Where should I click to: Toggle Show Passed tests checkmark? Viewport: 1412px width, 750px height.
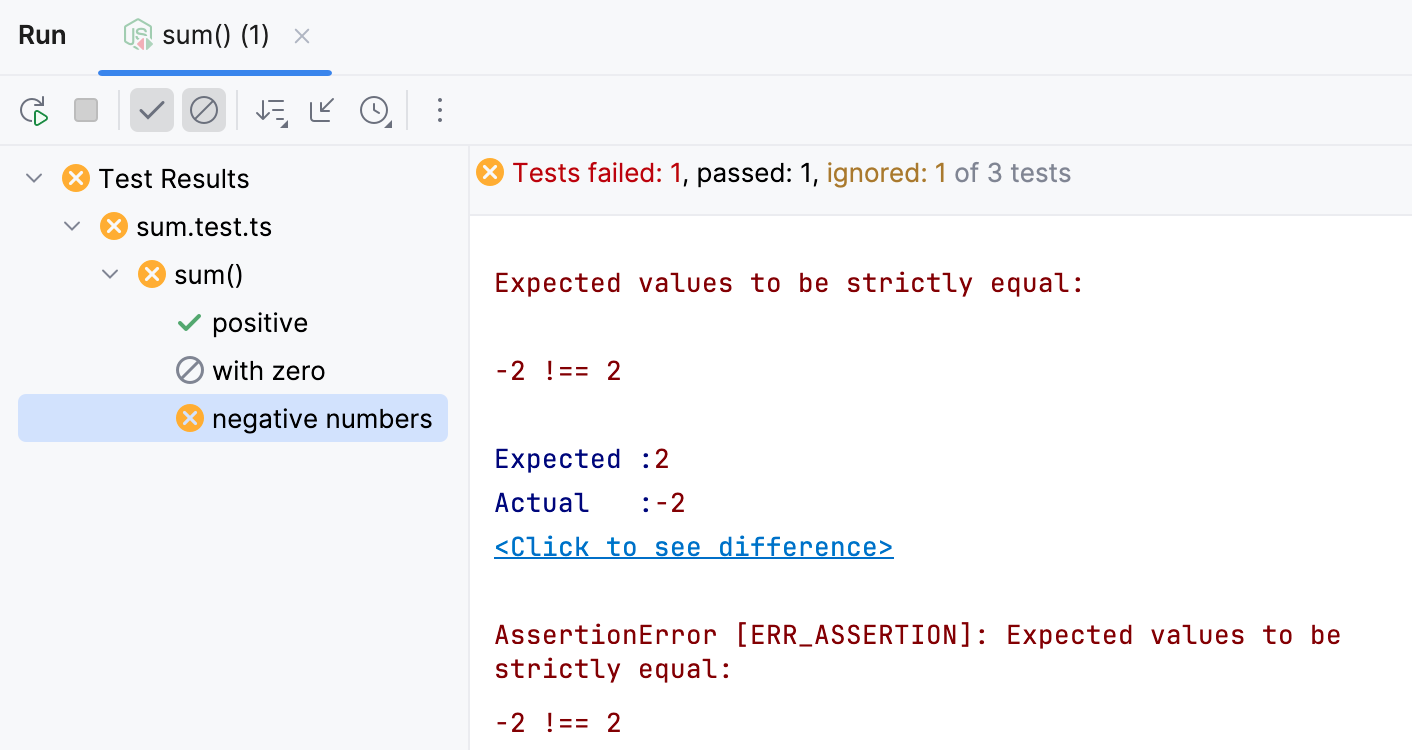point(152,110)
